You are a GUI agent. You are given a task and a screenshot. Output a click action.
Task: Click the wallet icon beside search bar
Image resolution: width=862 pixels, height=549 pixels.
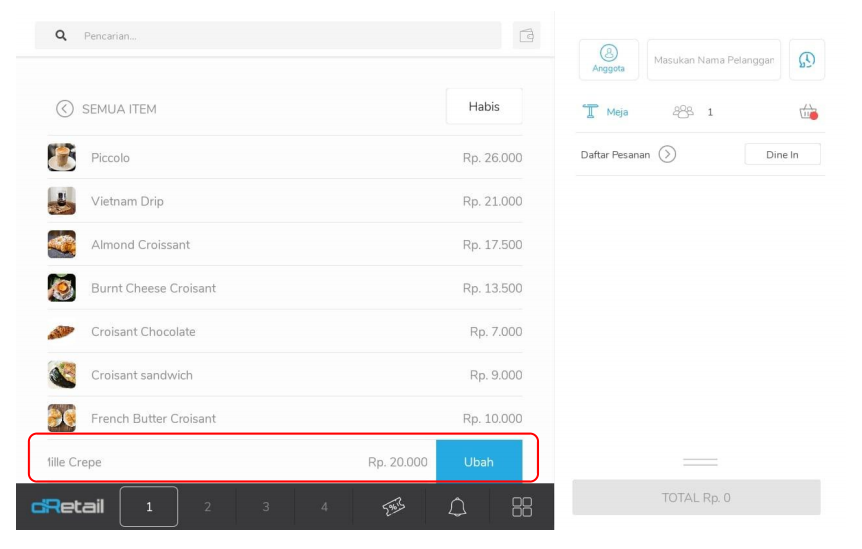(x=526, y=36)
